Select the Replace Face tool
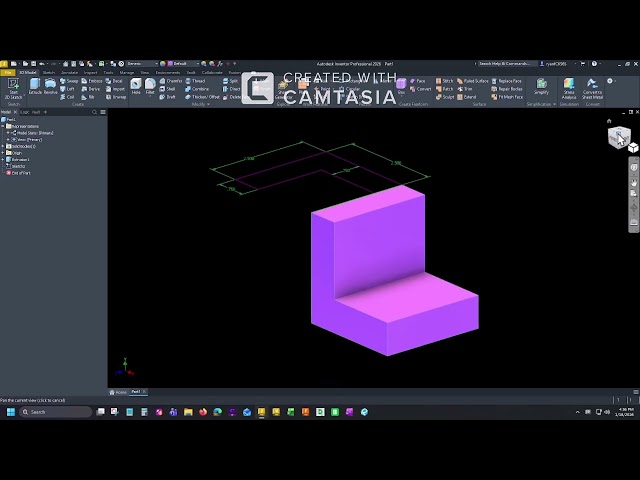This screenshot has height=480, width=640. coord(507,81)
